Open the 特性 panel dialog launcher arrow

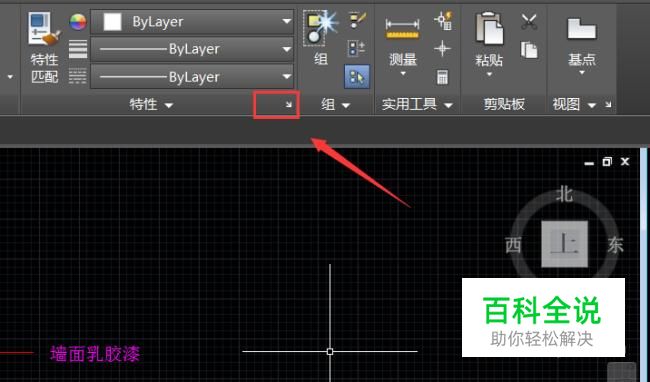(x=289, y=105)
